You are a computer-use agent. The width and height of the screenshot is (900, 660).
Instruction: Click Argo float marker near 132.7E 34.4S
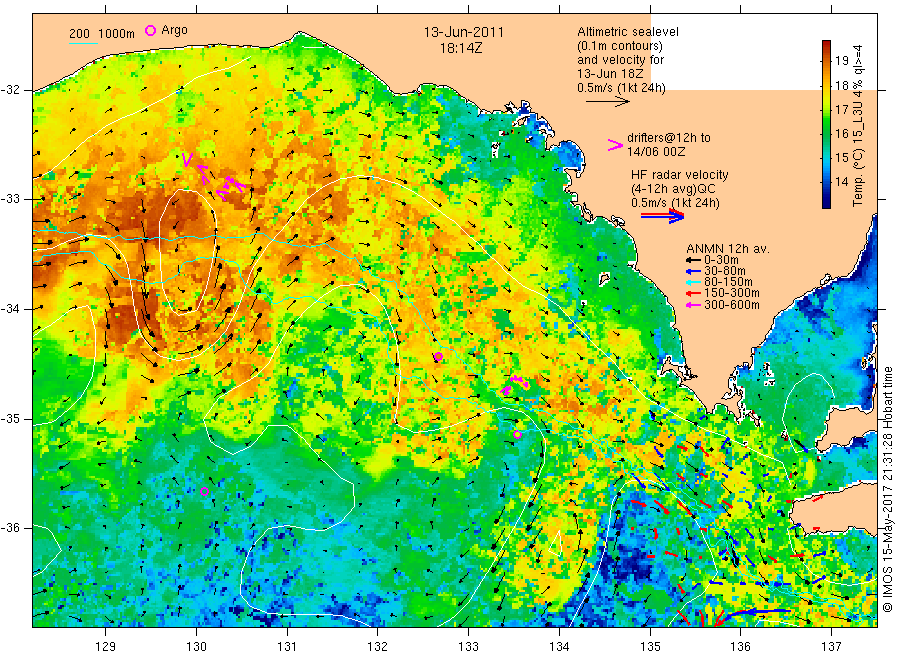(x=438, y=357)
